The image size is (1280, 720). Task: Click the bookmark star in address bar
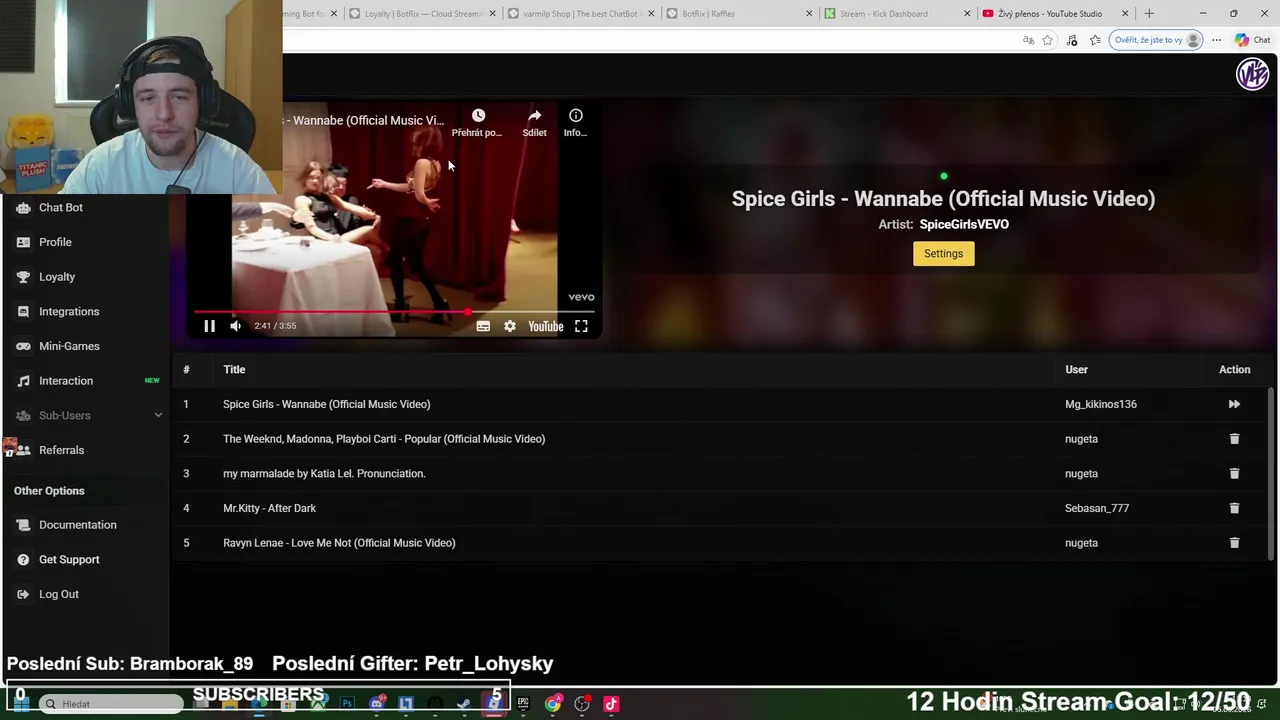click(x=1047, y=40)
